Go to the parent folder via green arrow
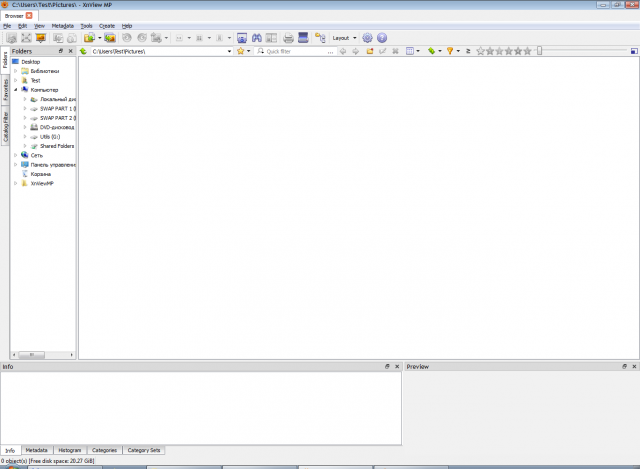This screenshot has height=469, width=640. pyautogui.click(x=83, y=51)
